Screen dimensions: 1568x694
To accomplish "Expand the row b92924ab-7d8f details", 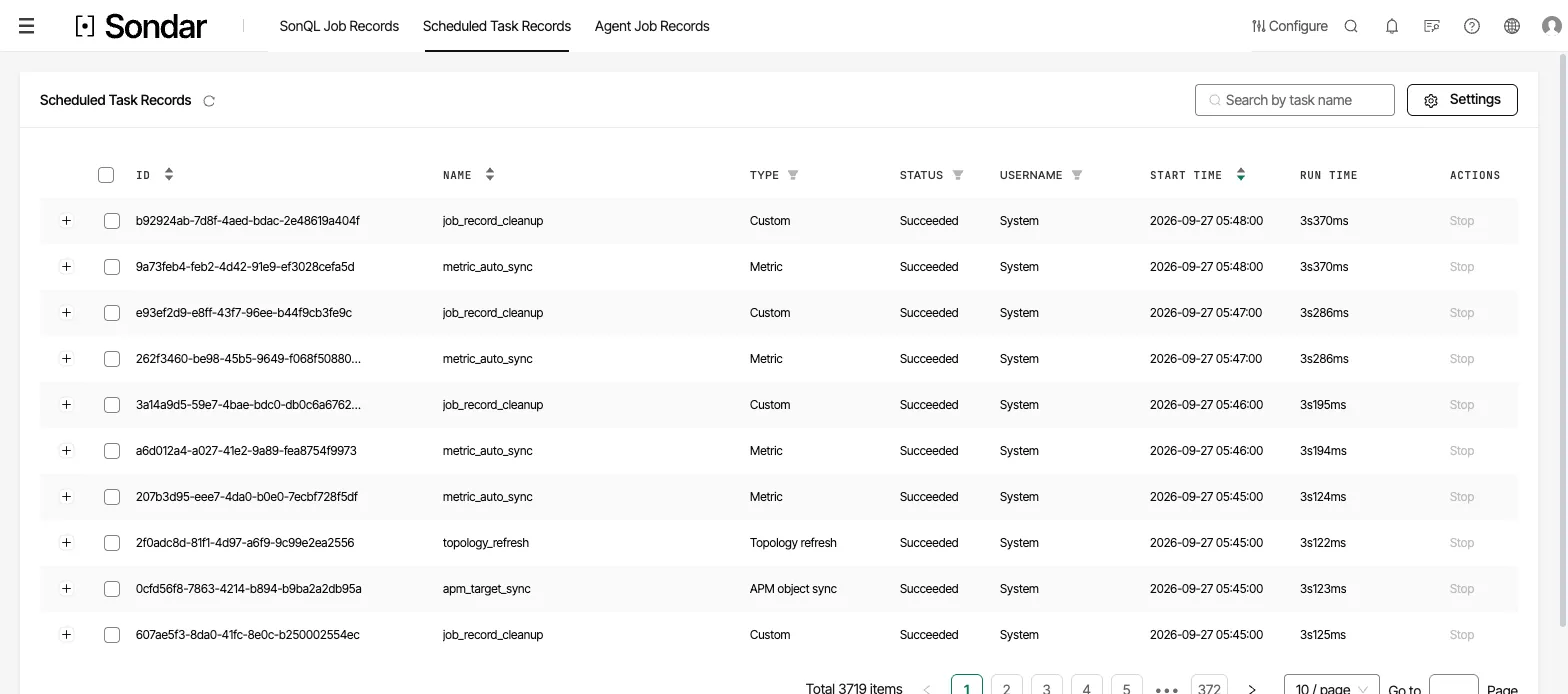I will [66, 221].
